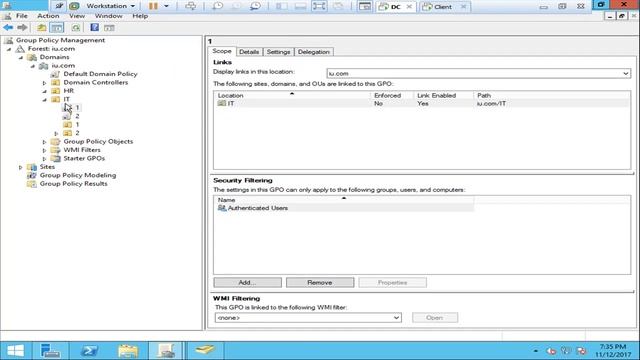Image resolution: width=640 pixels, height=360 pixels.
Task: Click the Back arrow in the console toolbar
Action: 8,27
